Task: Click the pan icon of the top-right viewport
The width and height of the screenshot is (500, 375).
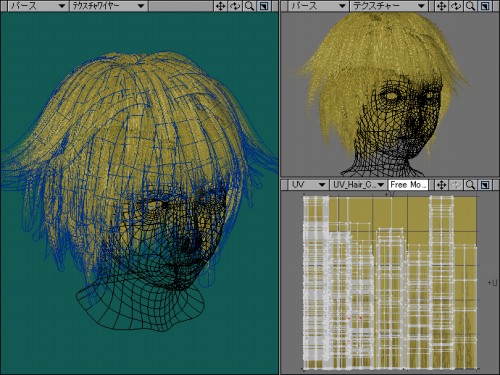Action: 441,6
